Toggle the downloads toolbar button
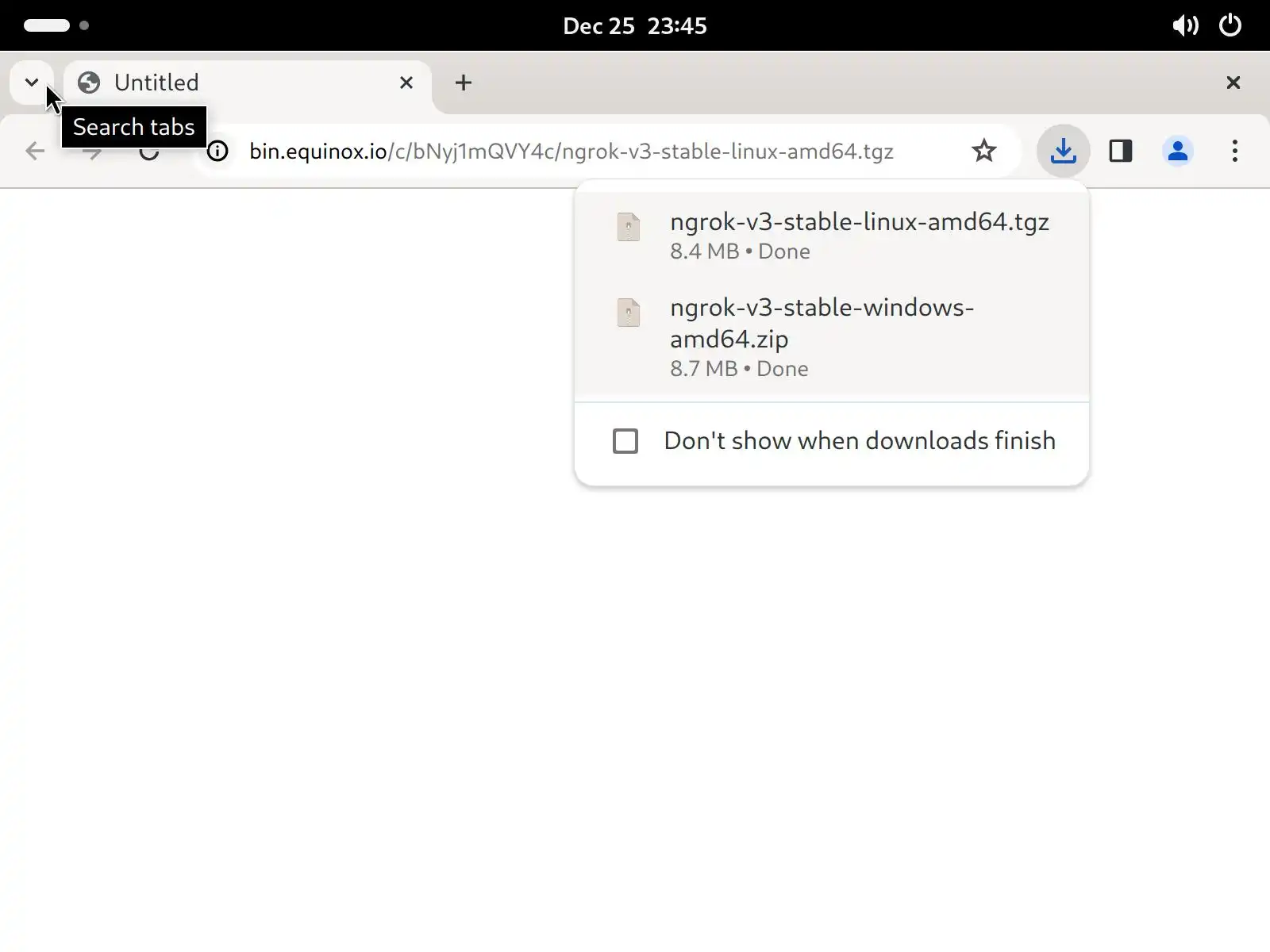1270x952 pixels. [1063, 151]
